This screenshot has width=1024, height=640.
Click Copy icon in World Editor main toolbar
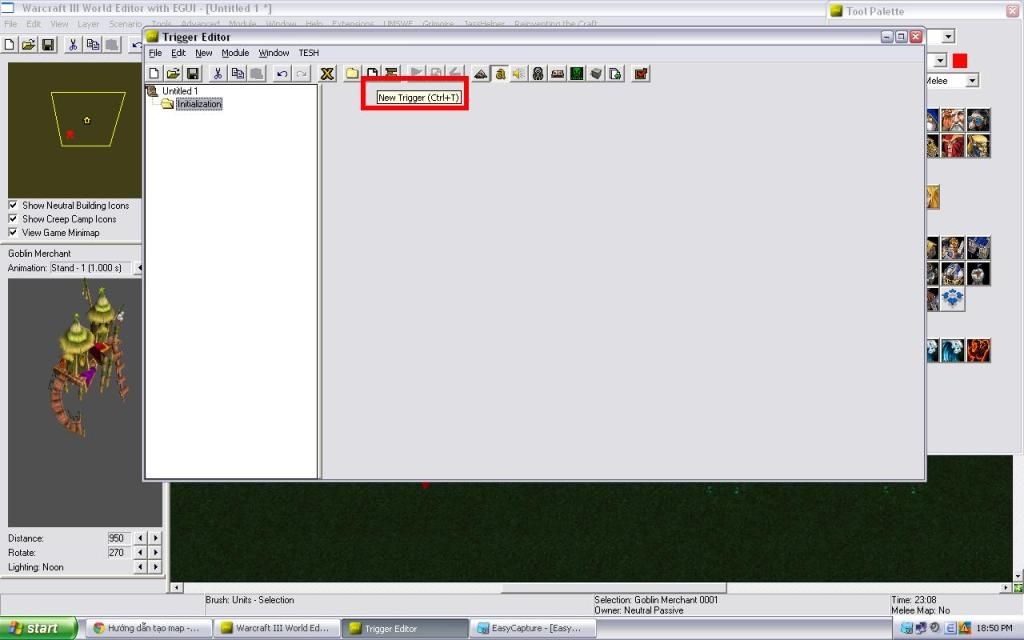(x=93, y=44)
